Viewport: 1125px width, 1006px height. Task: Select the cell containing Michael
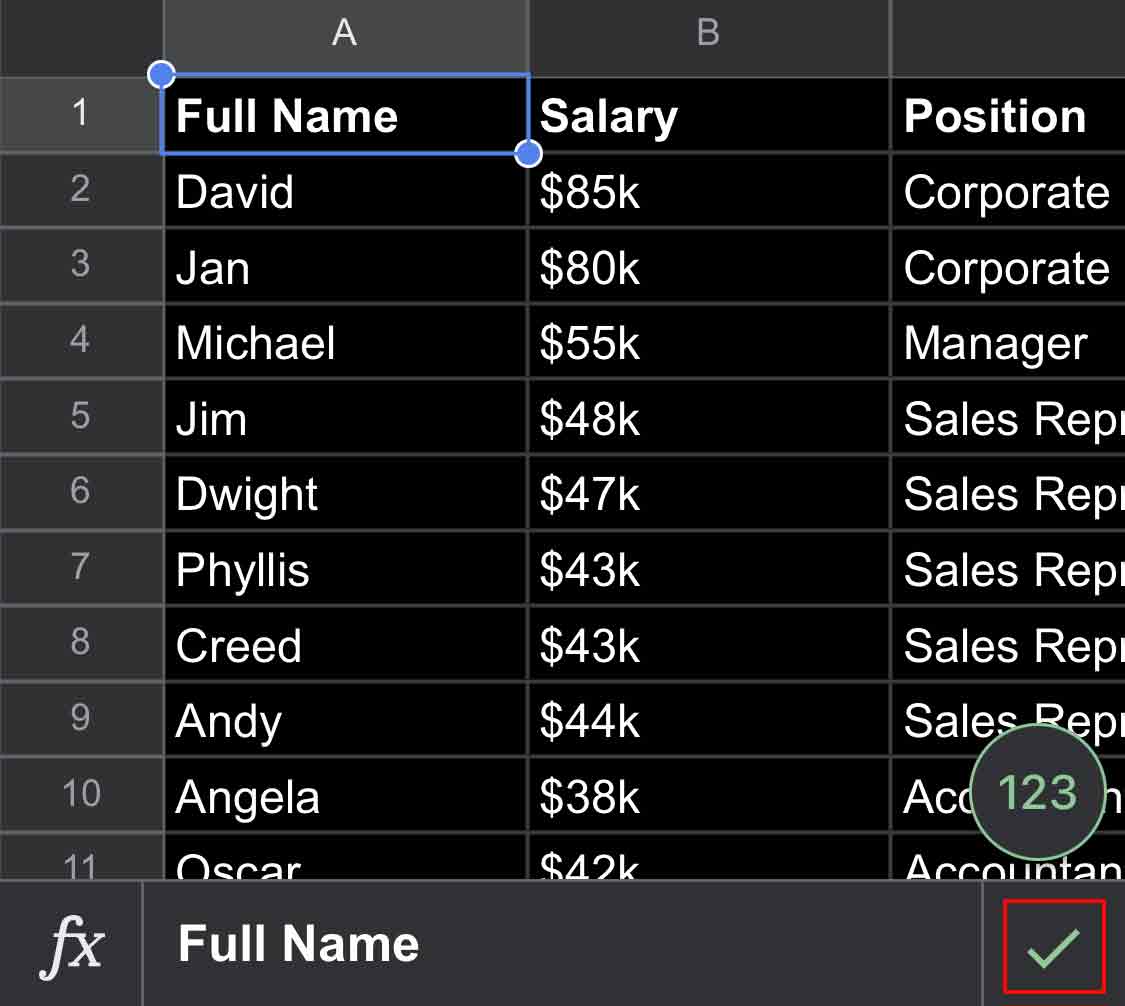point(345,343)
